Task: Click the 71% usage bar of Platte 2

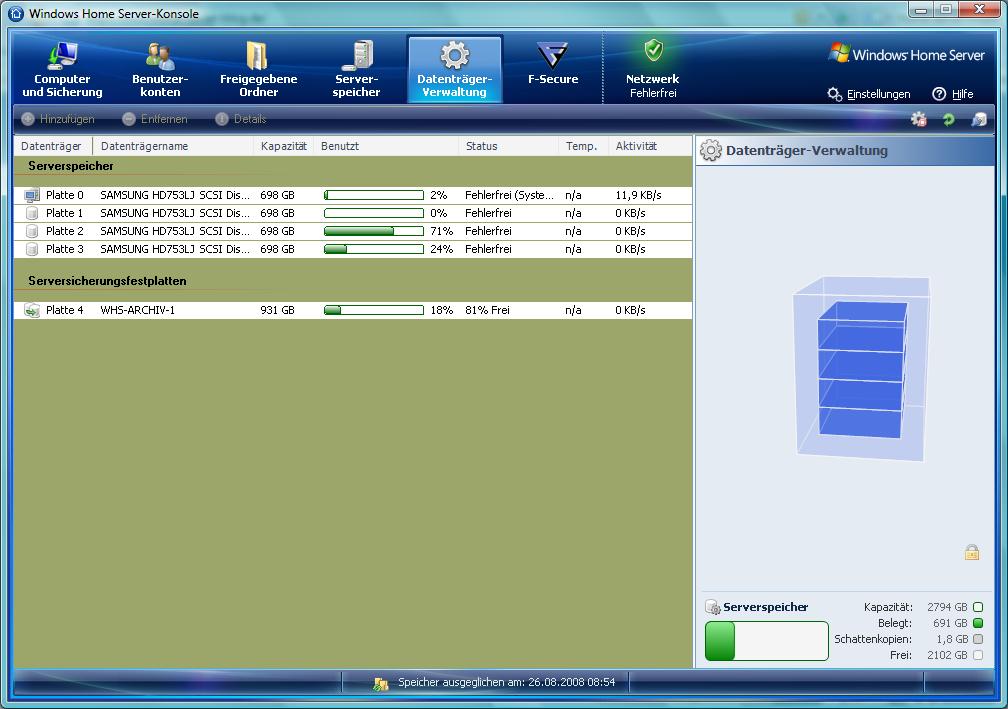Action: pyautogui.click(x=374, y=231)
